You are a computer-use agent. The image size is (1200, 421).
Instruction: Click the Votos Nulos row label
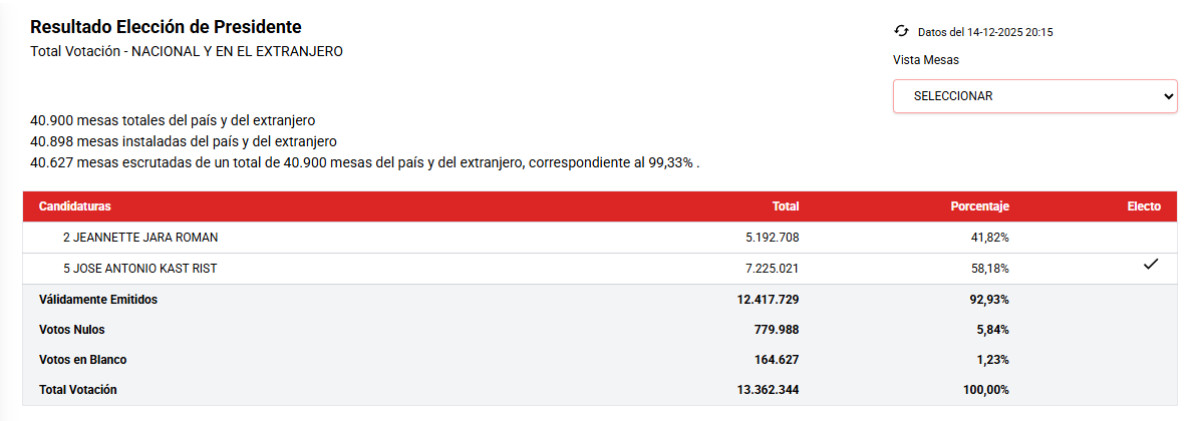pos(72,329)
